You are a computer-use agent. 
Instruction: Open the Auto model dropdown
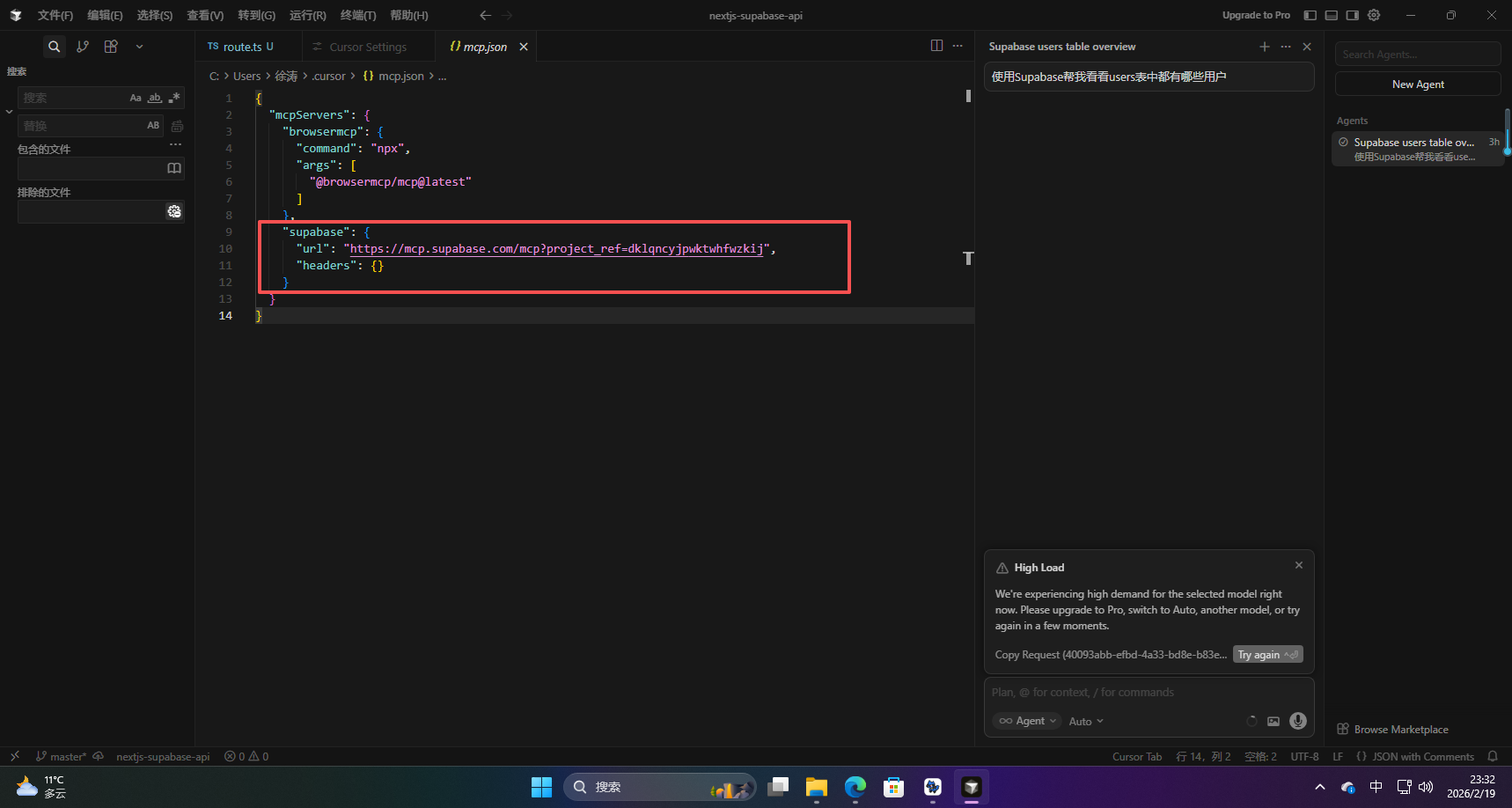click(x=1086, y=721)
